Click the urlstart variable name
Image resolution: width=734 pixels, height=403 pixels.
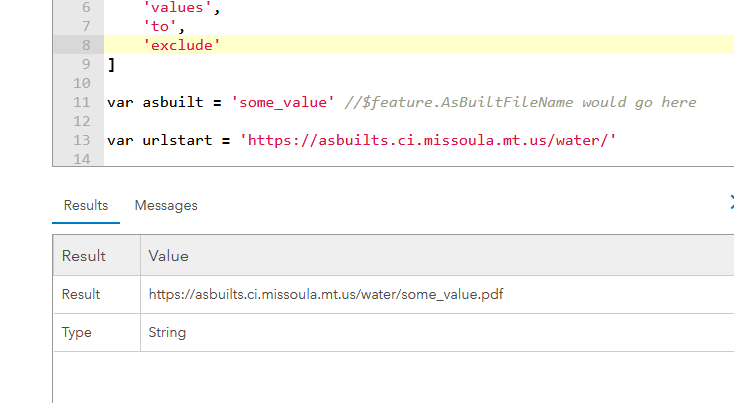pyautogui.click(x=178, y=140)
